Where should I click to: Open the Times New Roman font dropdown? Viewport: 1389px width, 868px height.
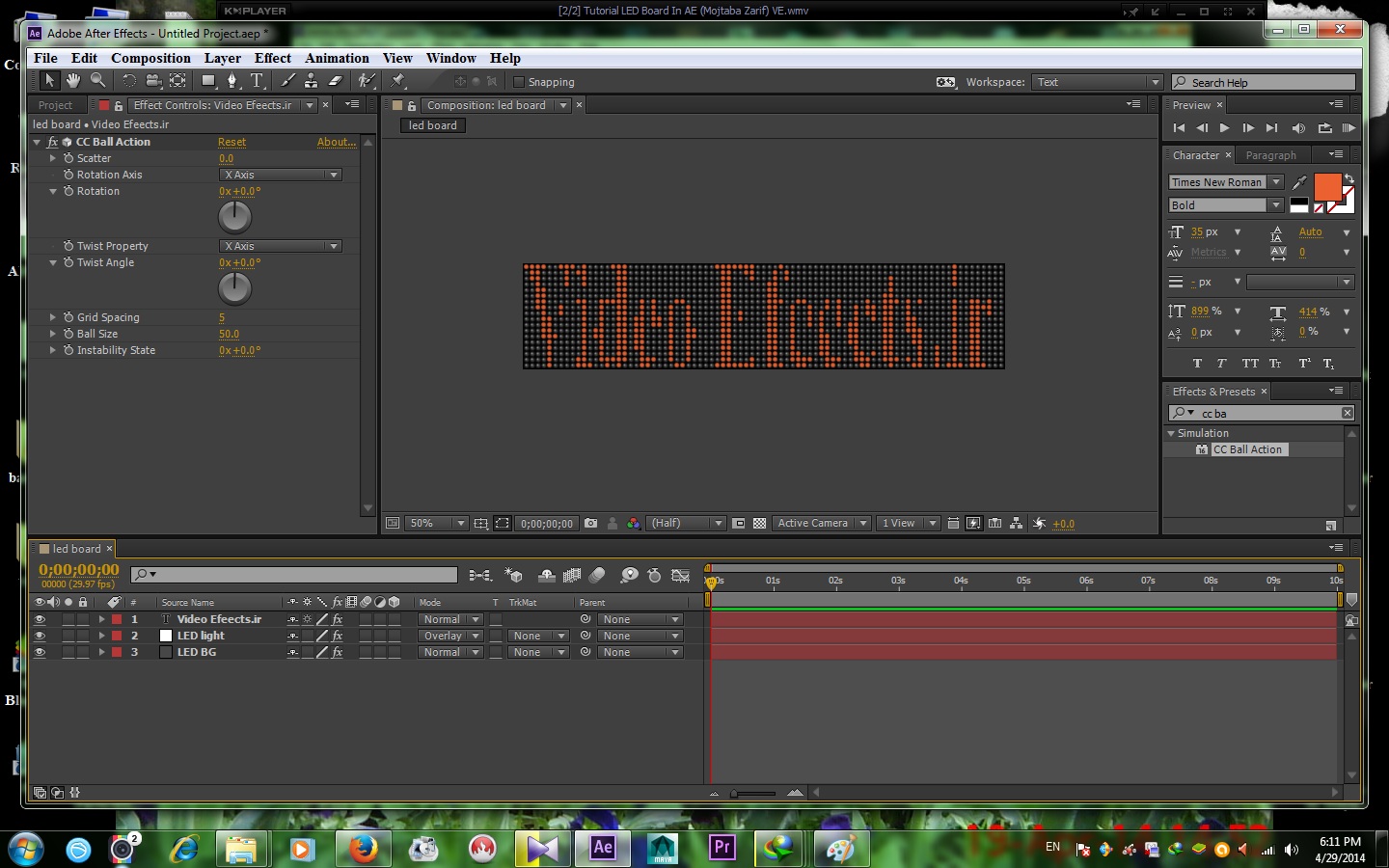[1276, 182]
